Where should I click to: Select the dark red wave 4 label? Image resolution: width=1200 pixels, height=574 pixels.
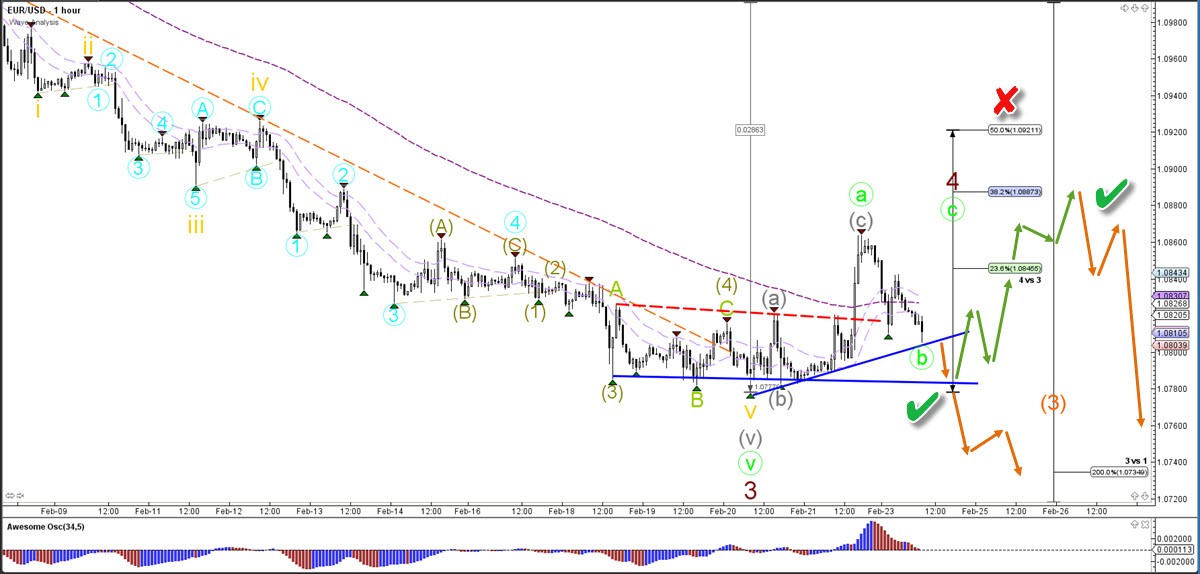click(x=953, y=182)
